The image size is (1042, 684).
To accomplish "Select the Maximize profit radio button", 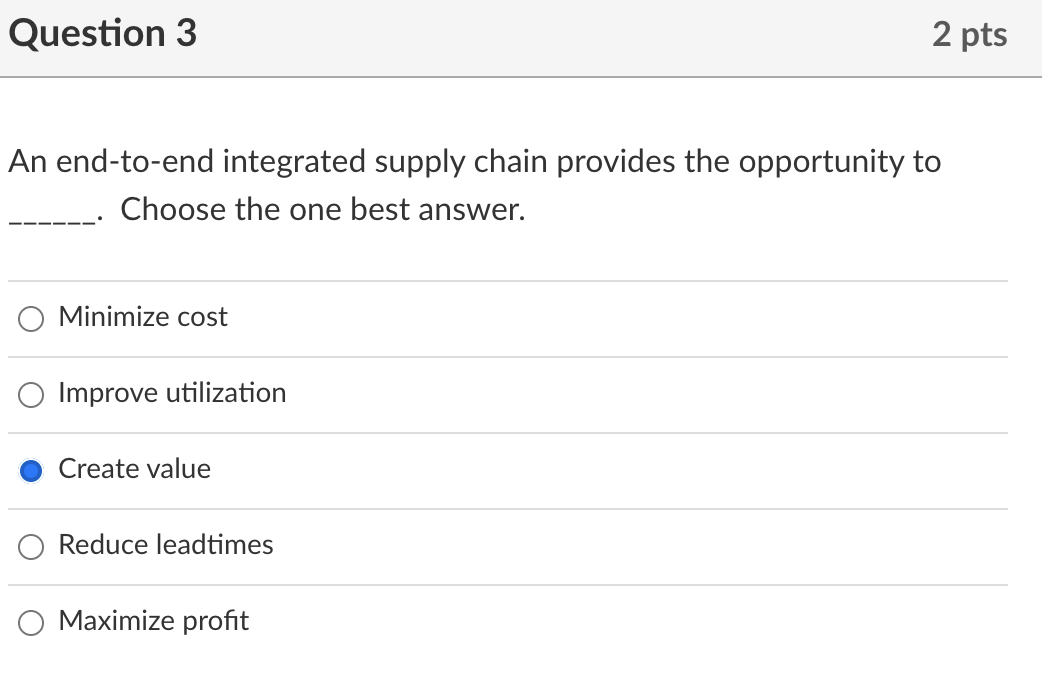I will tap(31, 622).
